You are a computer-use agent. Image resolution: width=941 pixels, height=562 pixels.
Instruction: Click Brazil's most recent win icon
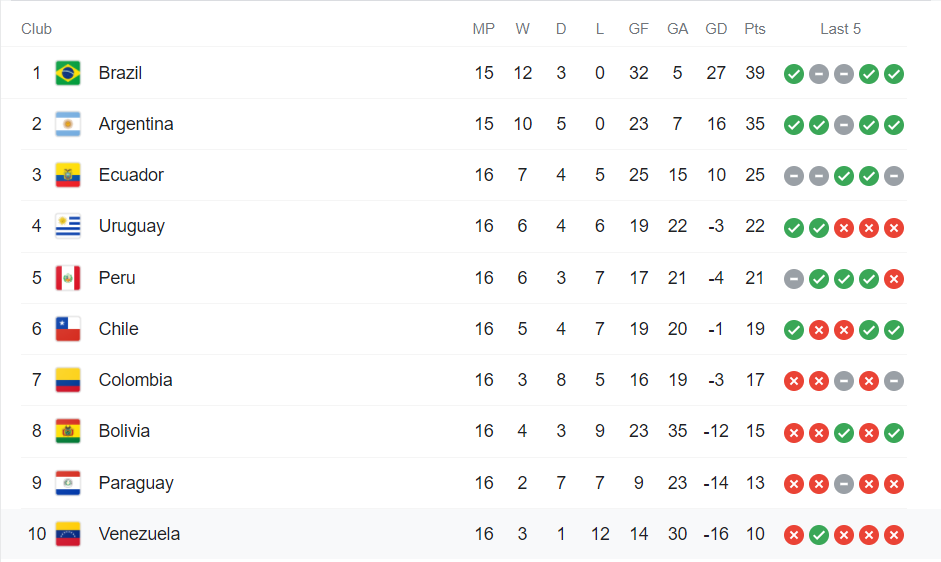pos(894,74)
